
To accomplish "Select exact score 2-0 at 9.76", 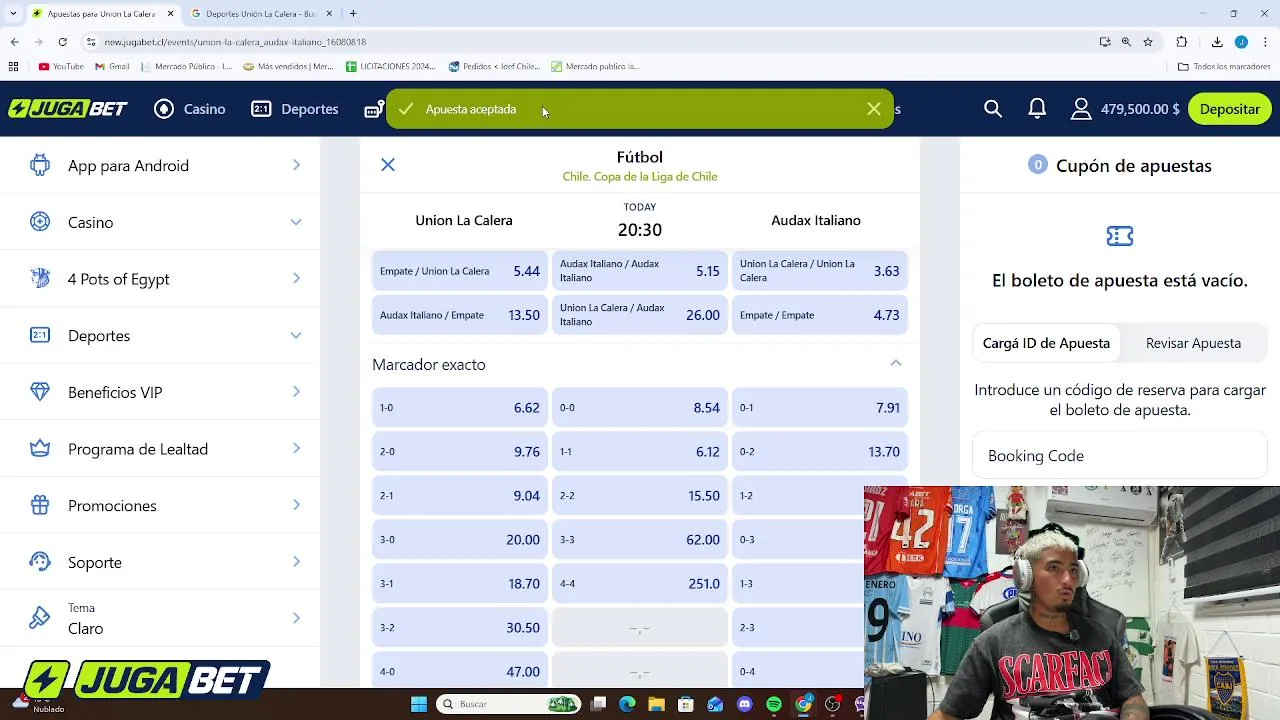I will (460, 451).
